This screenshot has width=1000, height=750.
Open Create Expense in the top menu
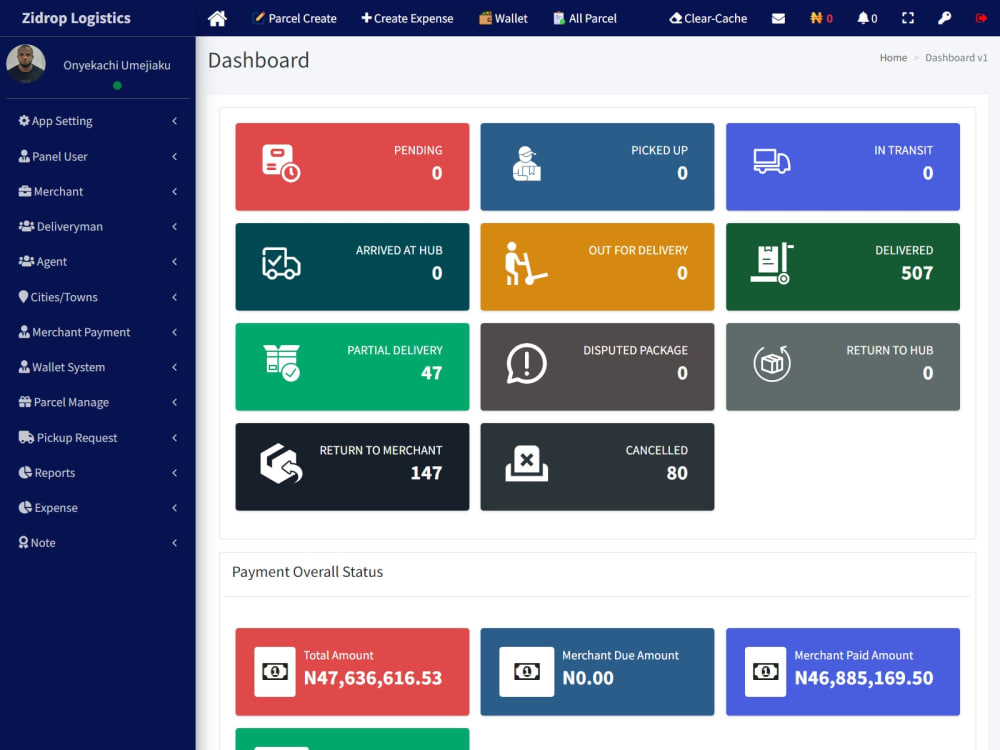pyautogui.click(x=408, y=18)
